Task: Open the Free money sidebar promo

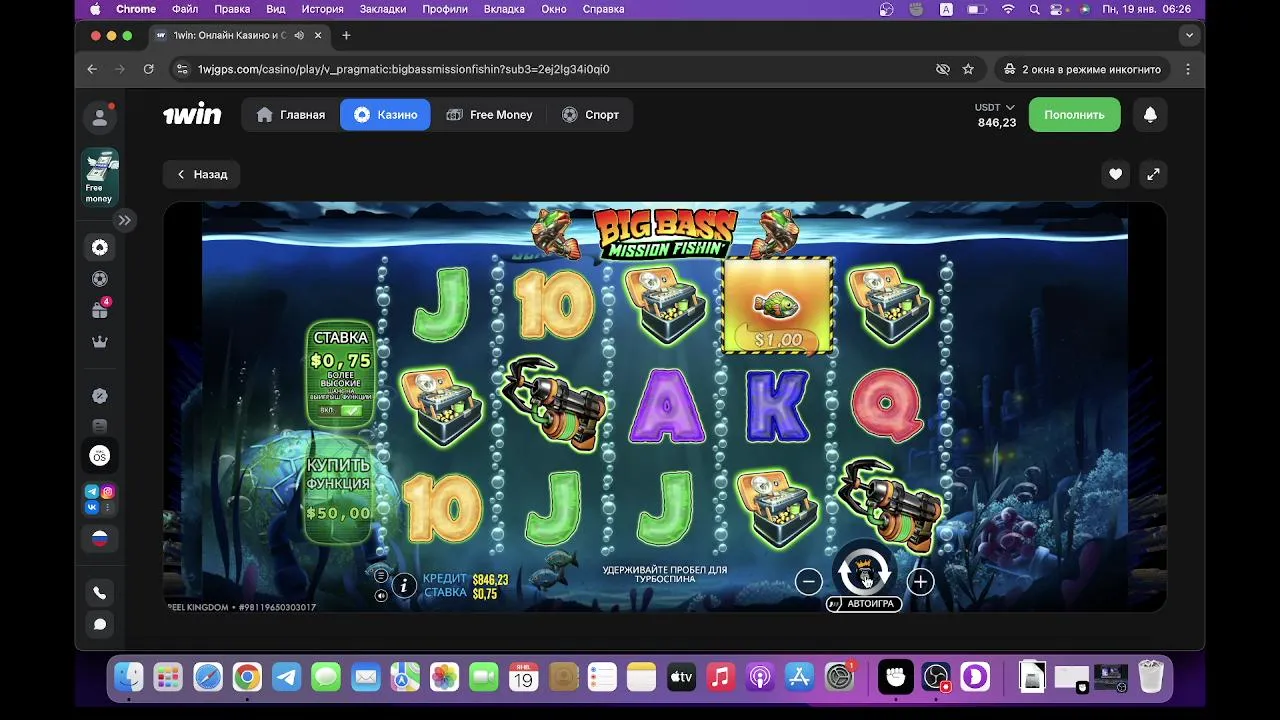Action: coord(100,178)
